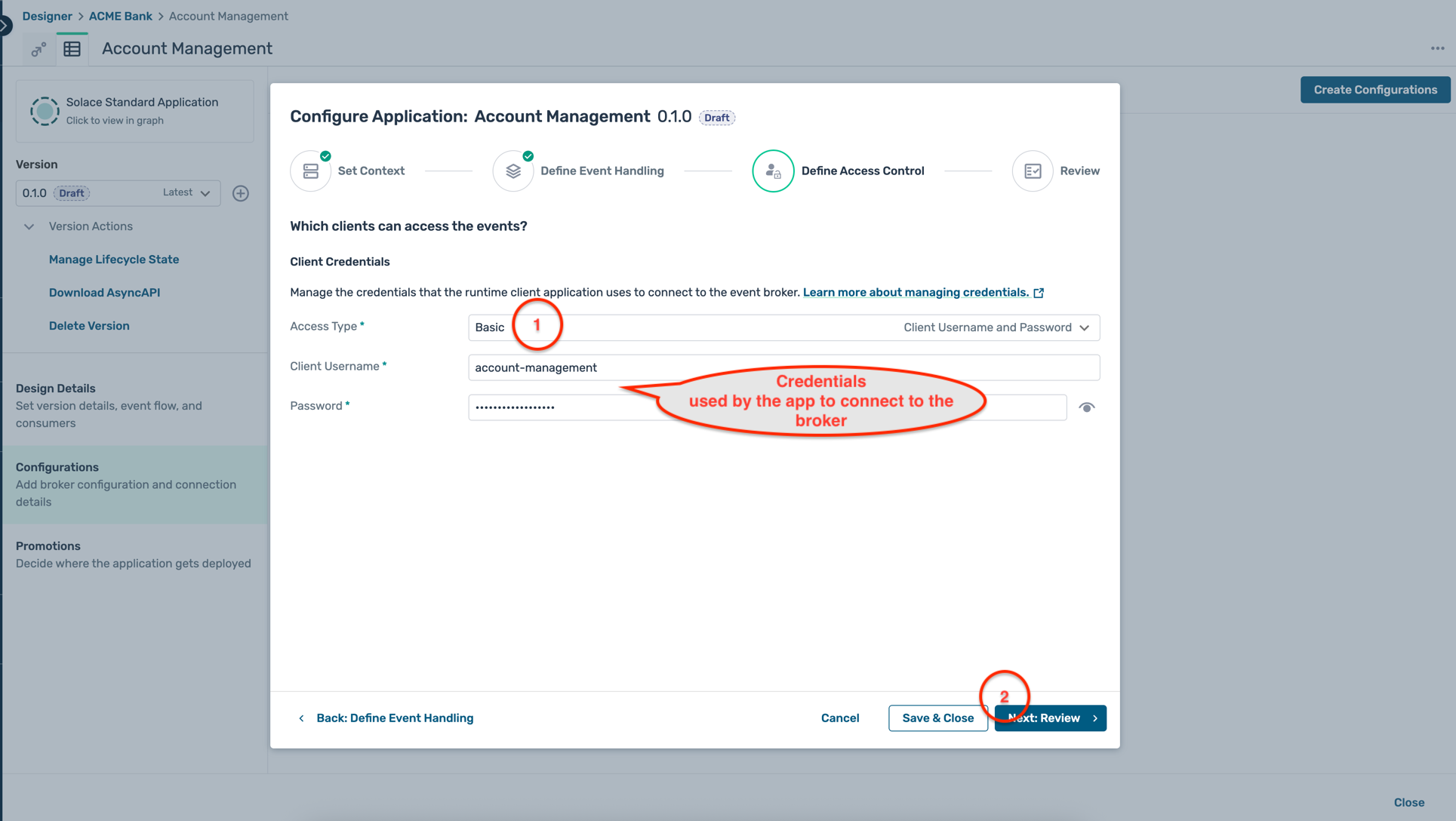Click the Solace Standard Application icon
Screen dimensions: 1456x821
pos(45,111)
